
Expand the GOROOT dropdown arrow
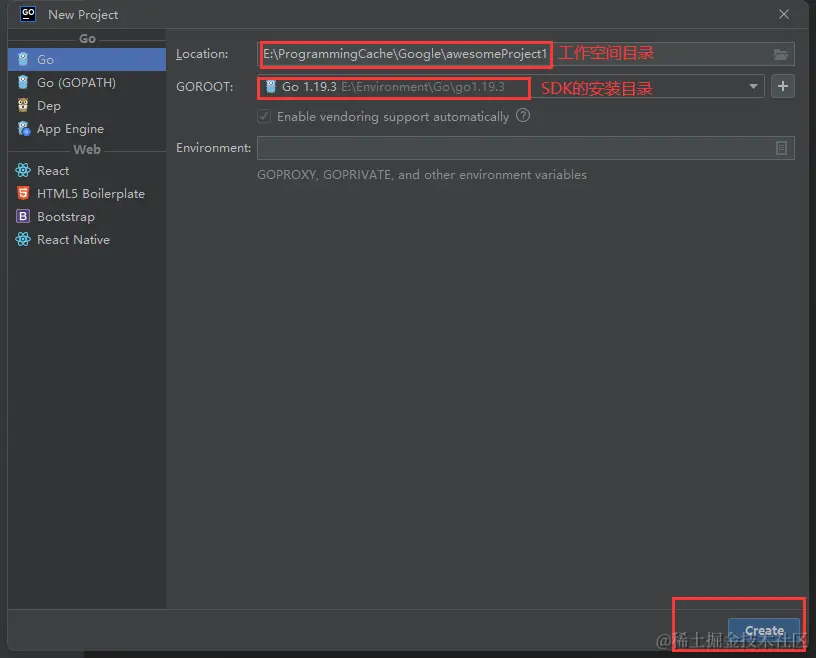coord(753,86)
